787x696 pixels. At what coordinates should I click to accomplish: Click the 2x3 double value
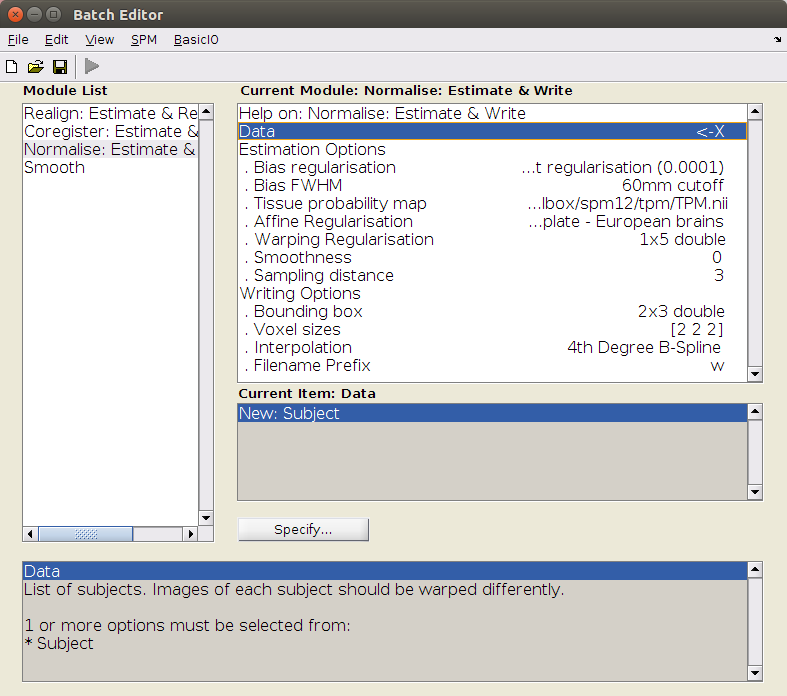[681, 312]
